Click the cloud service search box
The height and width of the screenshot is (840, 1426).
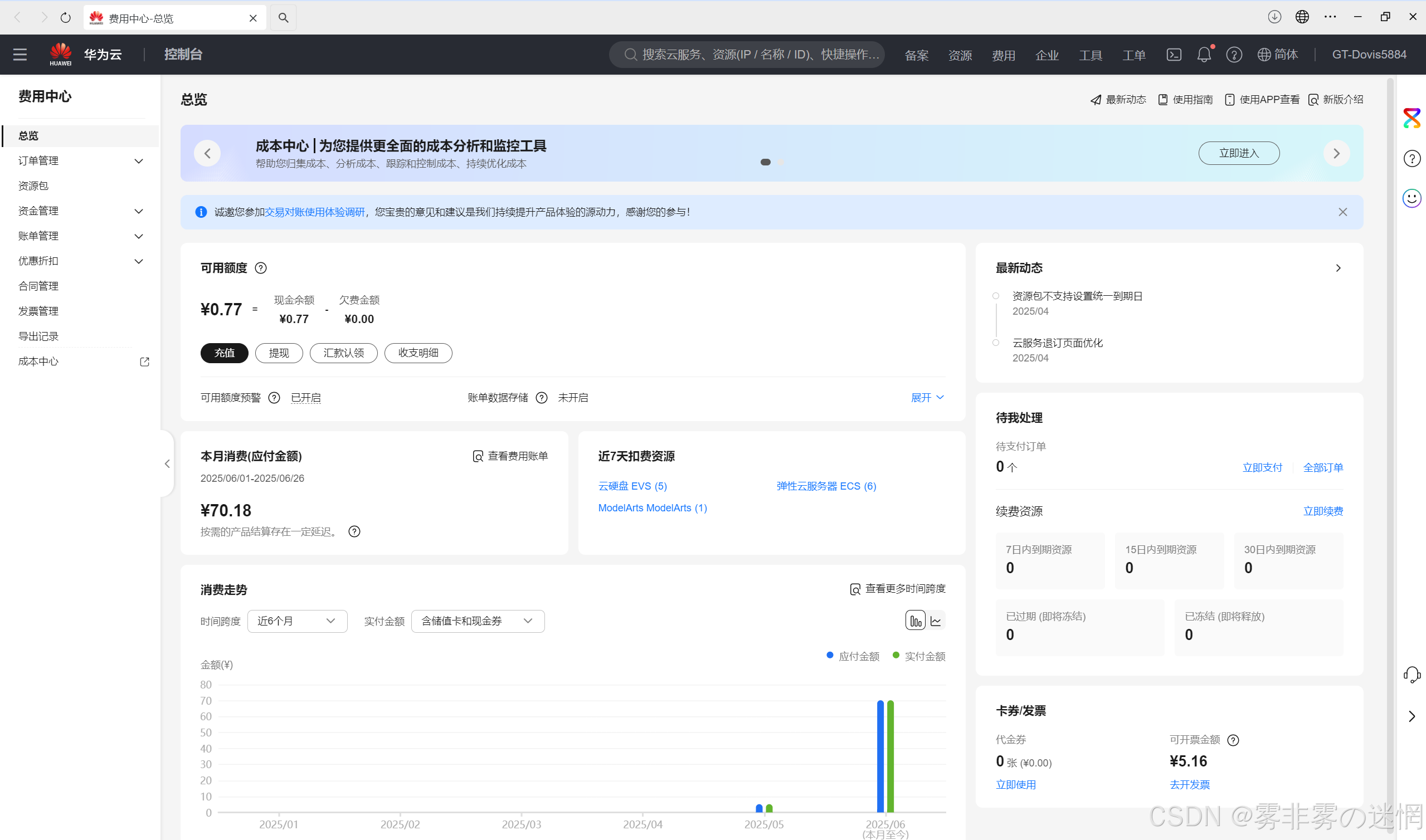point(747,55)
